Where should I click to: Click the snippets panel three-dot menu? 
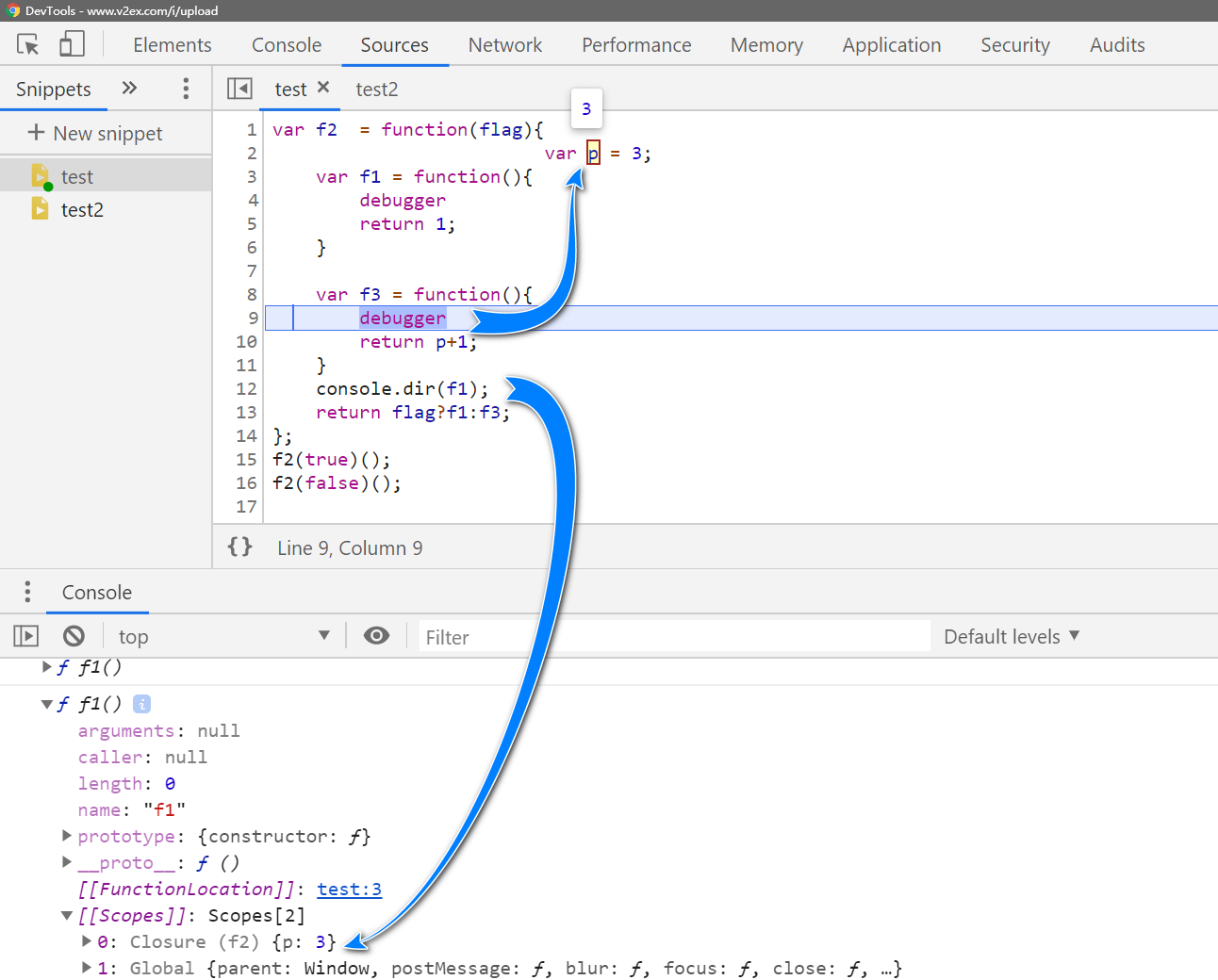click(186, 89)
